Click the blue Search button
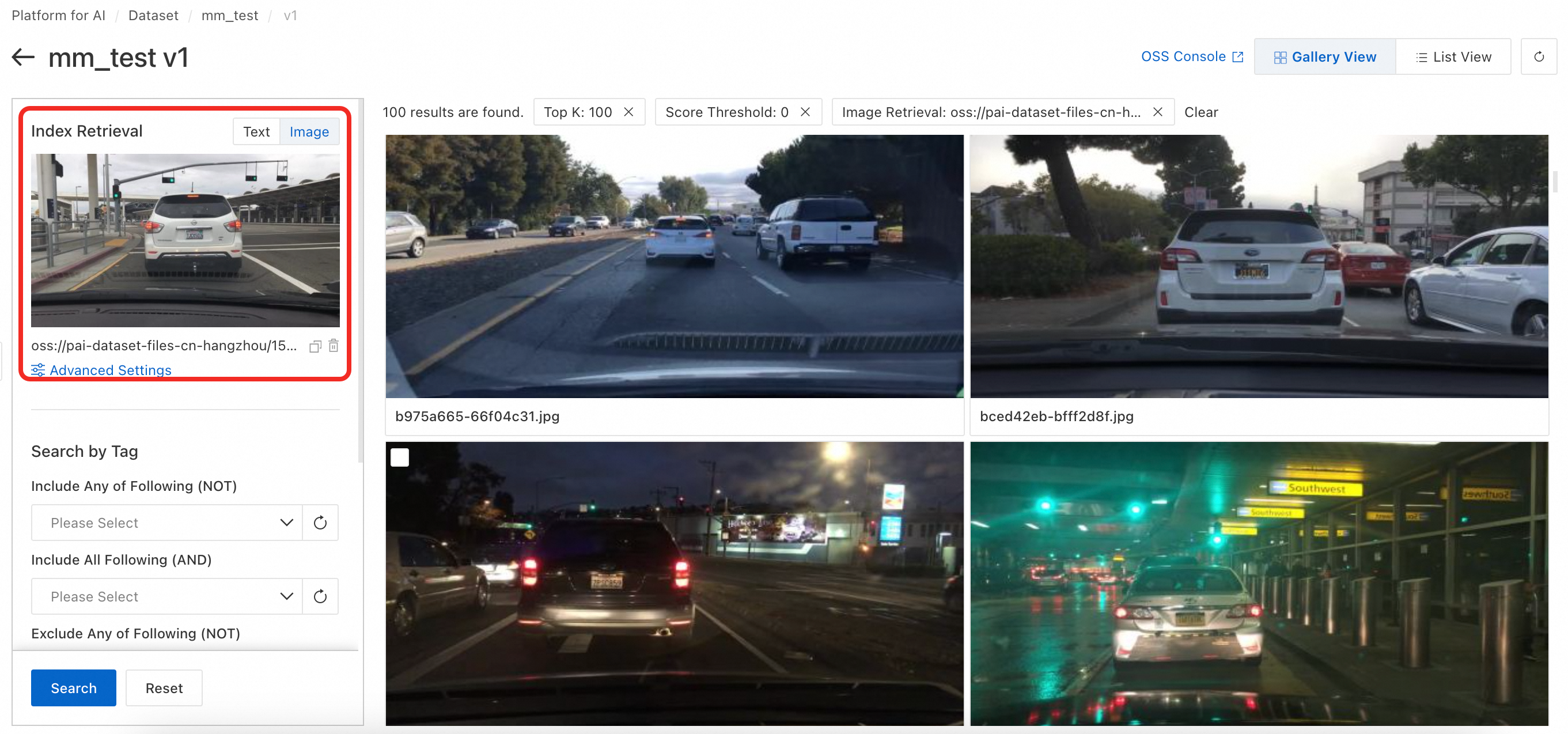The height and width of the screenshot is (734, 1568). click(x=74, y=688)
